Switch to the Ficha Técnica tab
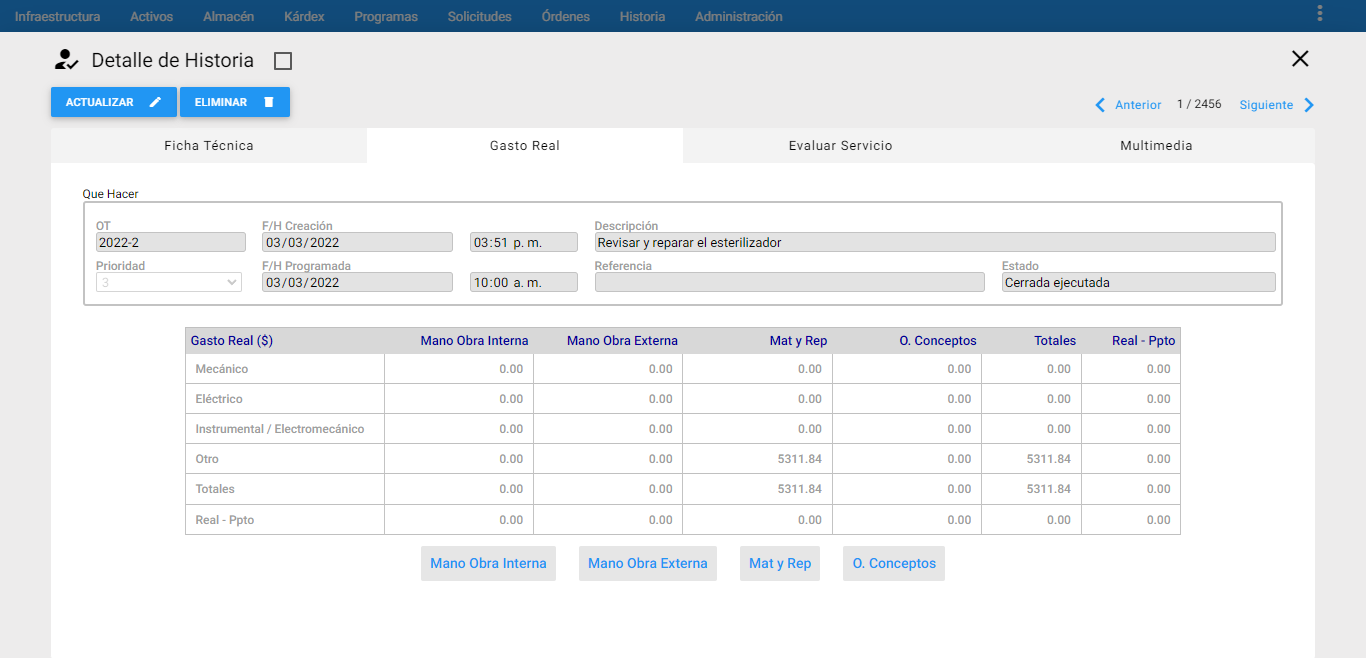Screen dimensions: 1366x658 [209, 146]
